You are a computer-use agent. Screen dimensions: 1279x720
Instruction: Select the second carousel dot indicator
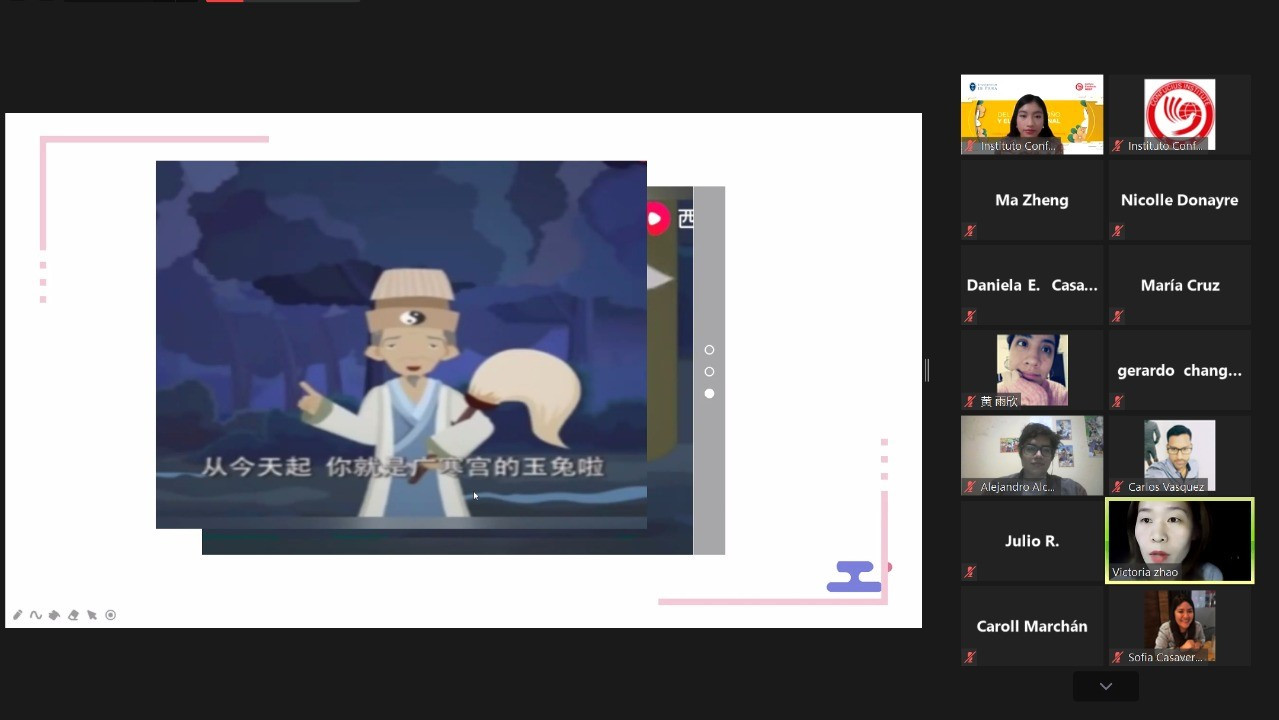709,372
